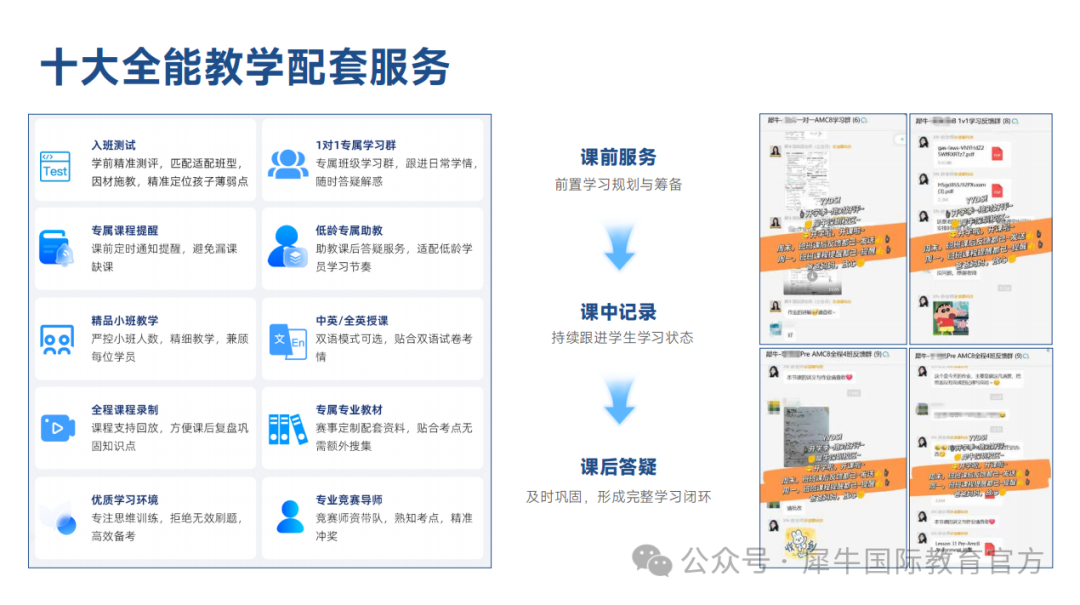Image resolution: width=1080 pixels, height=605 pixels.
Task: Click the description starting 学前精准测评
Action: pos(170,172)
